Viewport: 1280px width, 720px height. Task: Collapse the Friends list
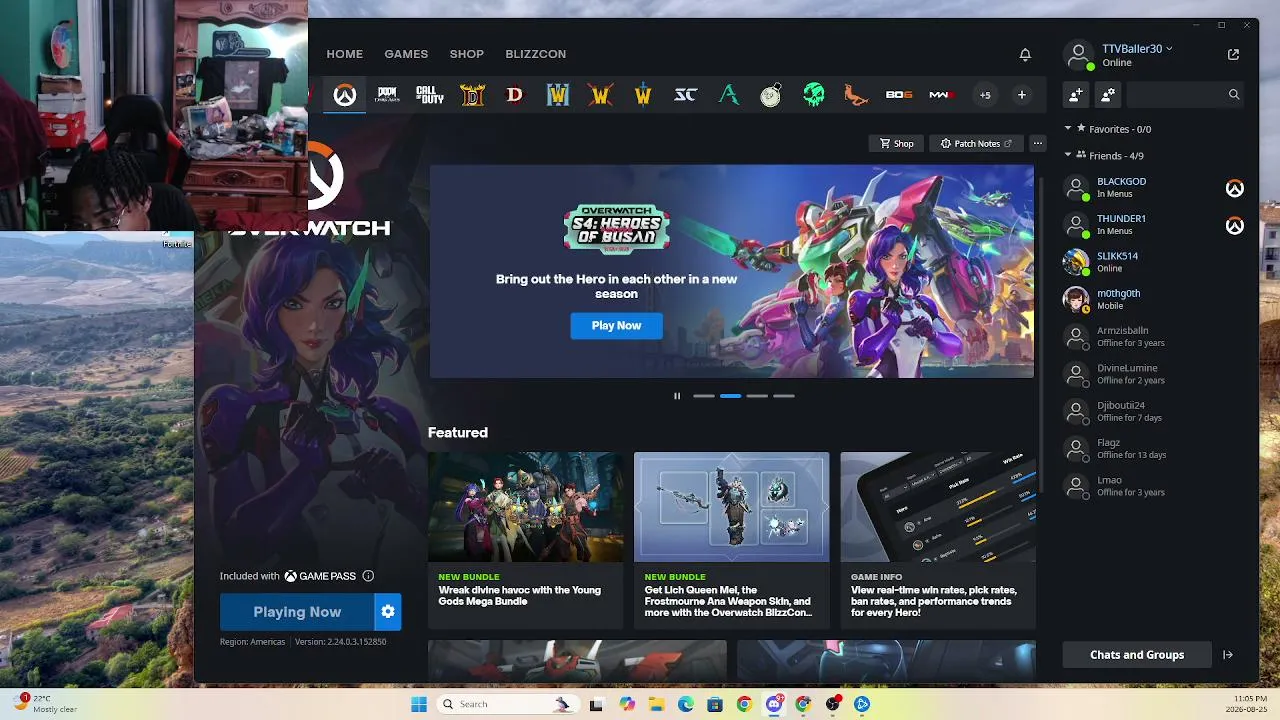pyautogui.click(x=1068, y=155)
